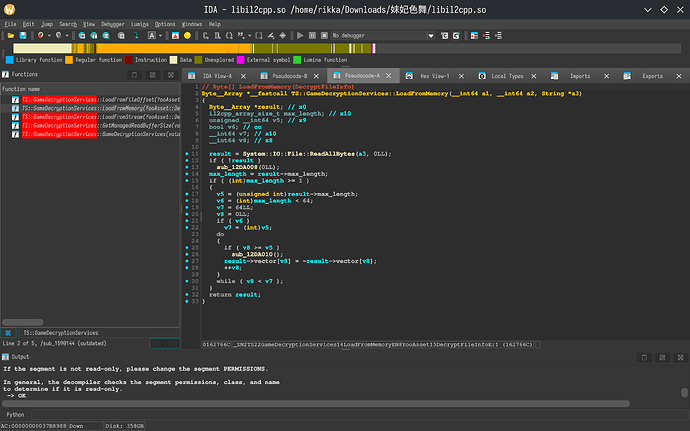
Task: Click the second-to-last toolbar tree icon
Action: (x=487, y=36)
